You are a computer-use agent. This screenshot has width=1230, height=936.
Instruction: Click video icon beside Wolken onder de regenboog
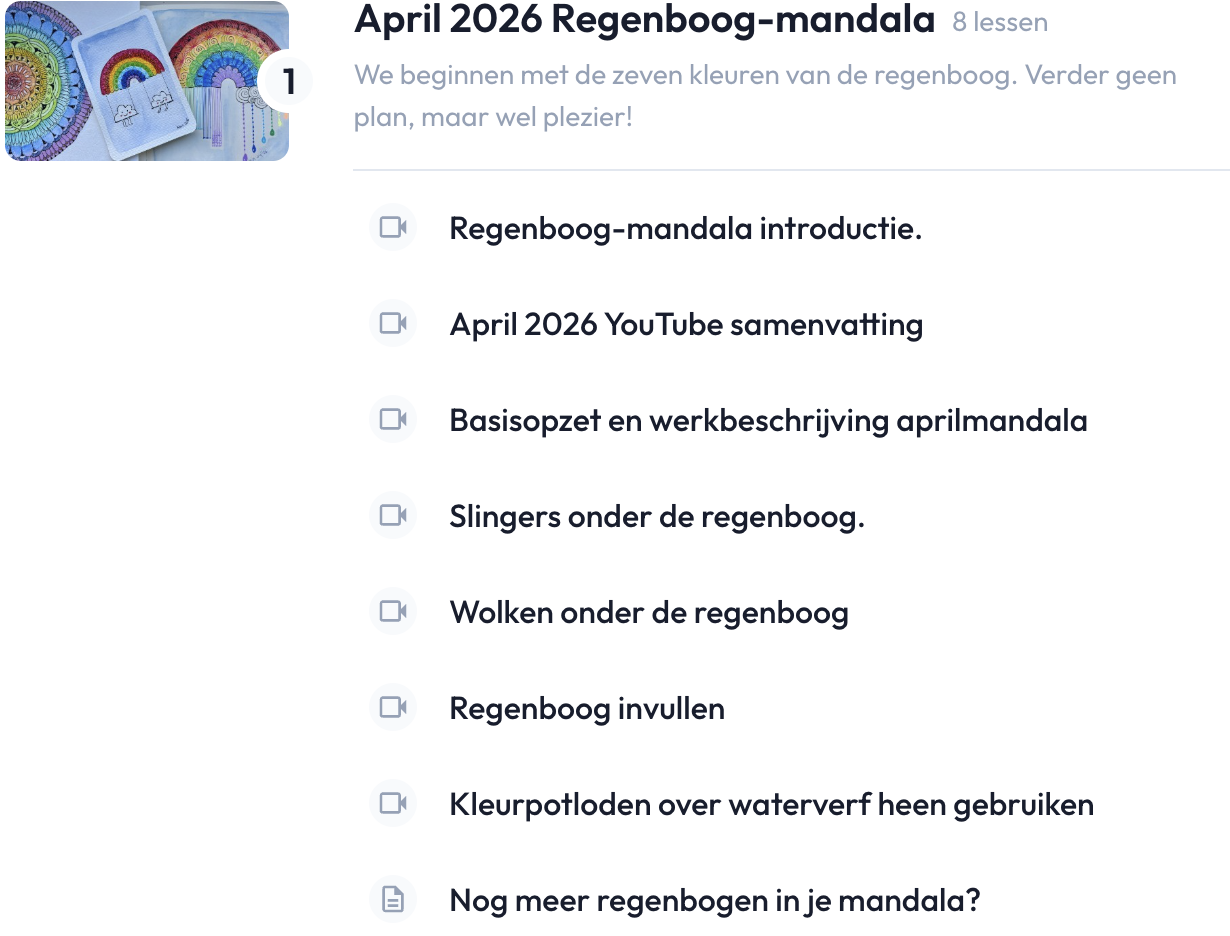tap(393, 612)
